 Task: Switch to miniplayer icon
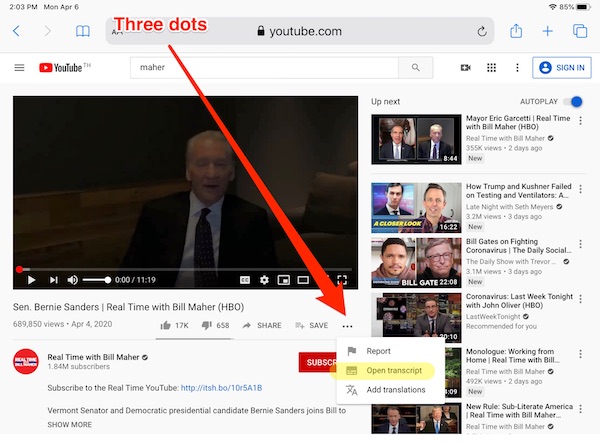(x=284, y=280)
